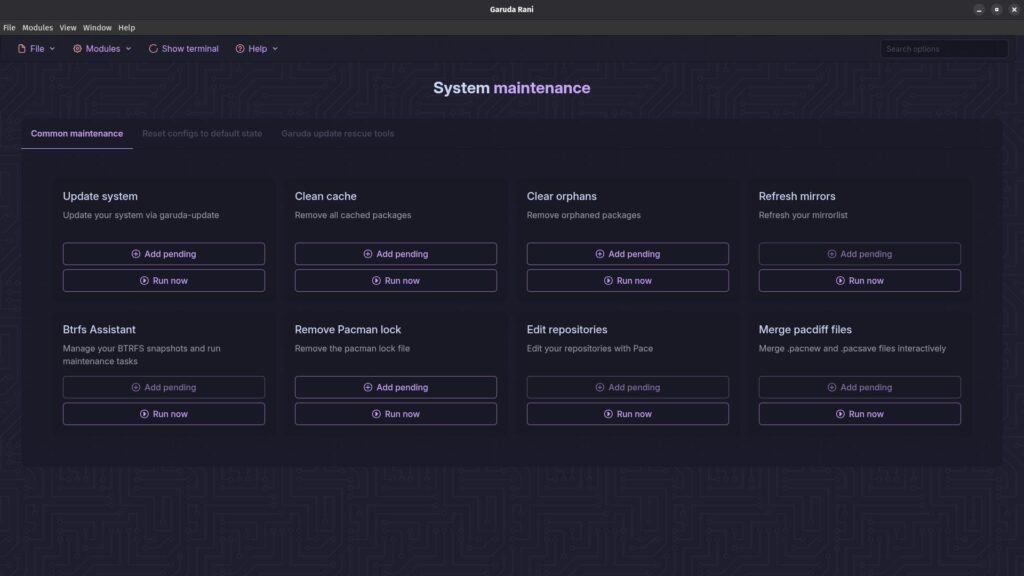Click play icon on Remove Pacman lock Run now
1024x576 pixels.
tap(376, 414)
